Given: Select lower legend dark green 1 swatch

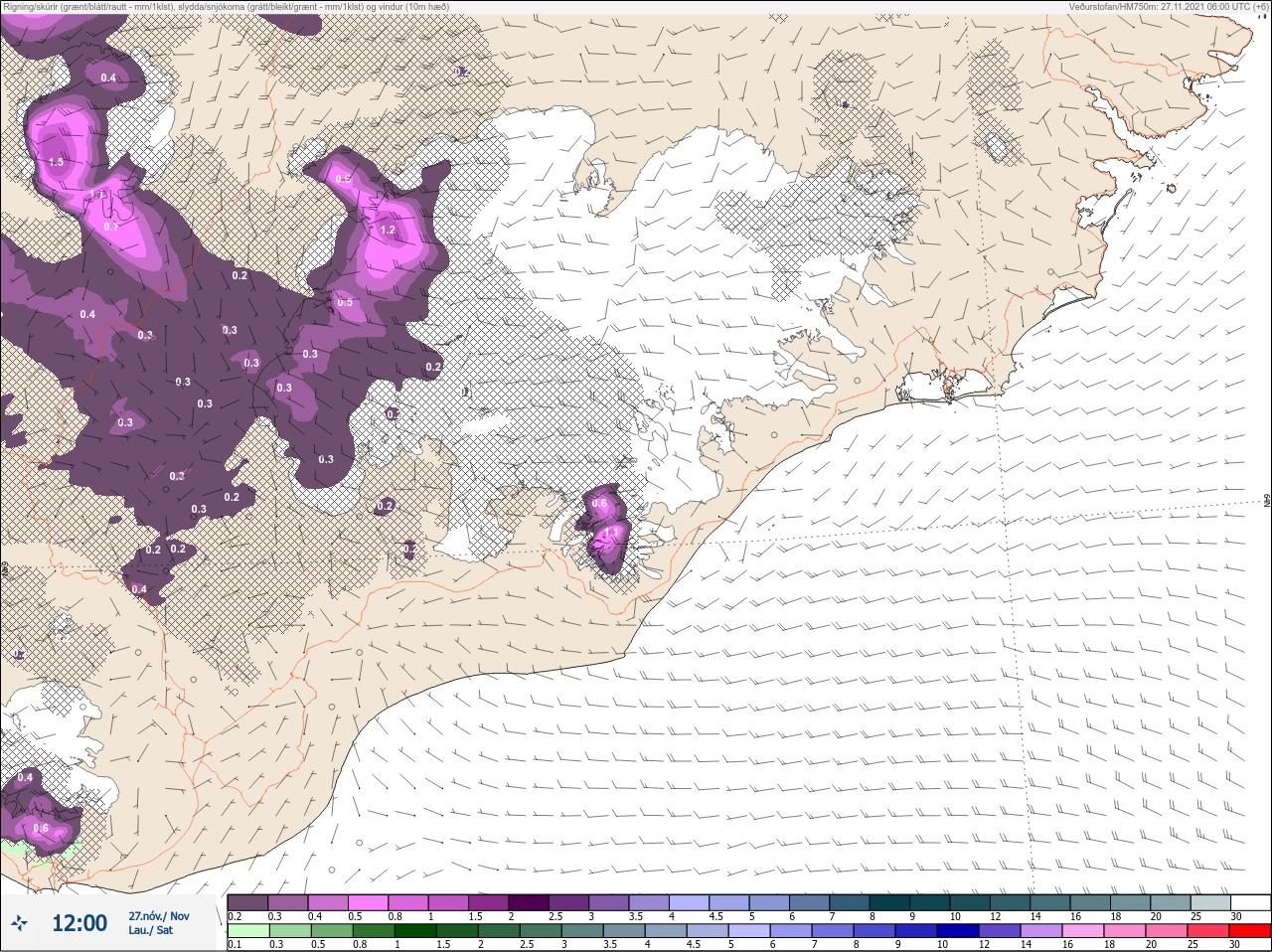Looking at the screenshot, I should [415, 930].
